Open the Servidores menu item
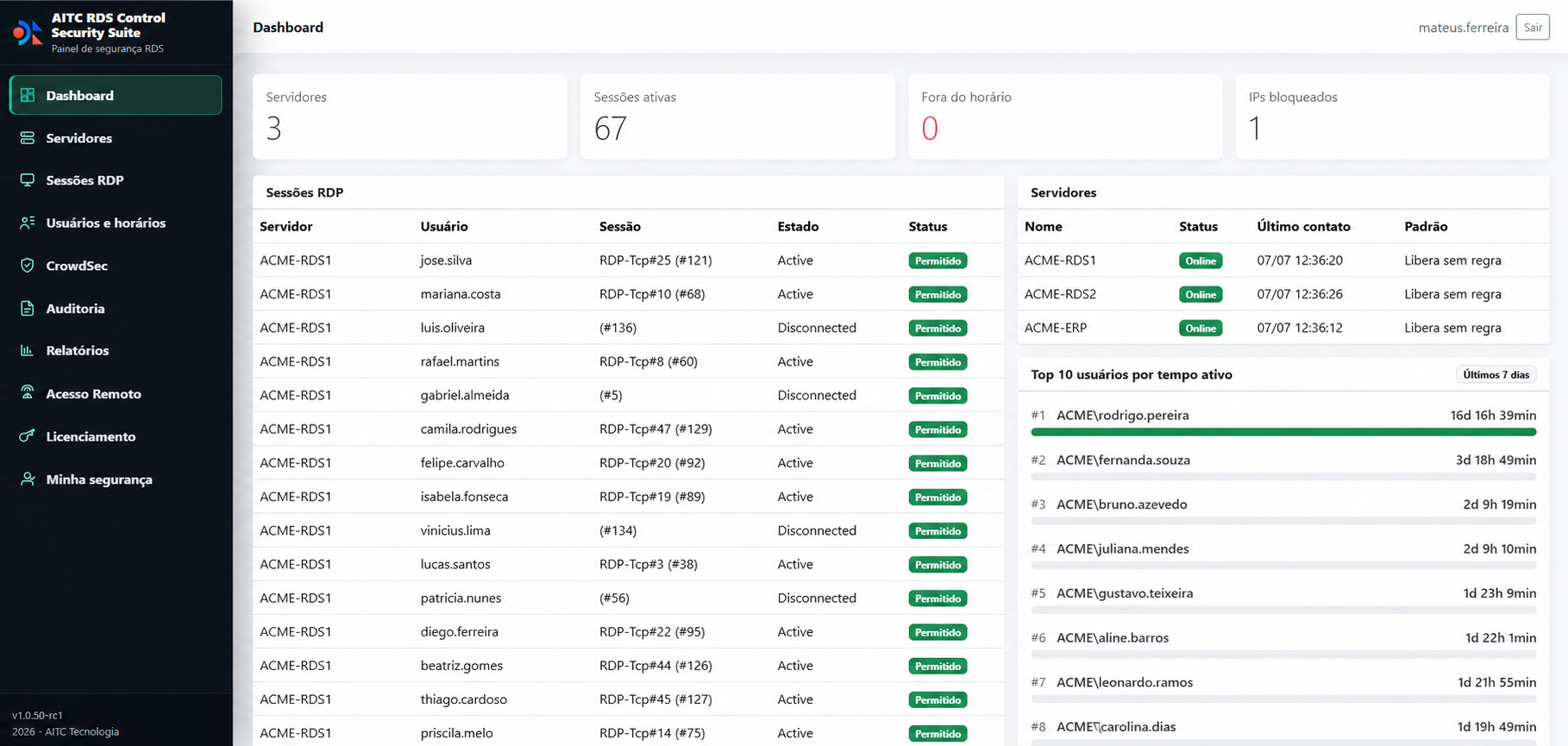1568x746 pixels. coord(116,138)
